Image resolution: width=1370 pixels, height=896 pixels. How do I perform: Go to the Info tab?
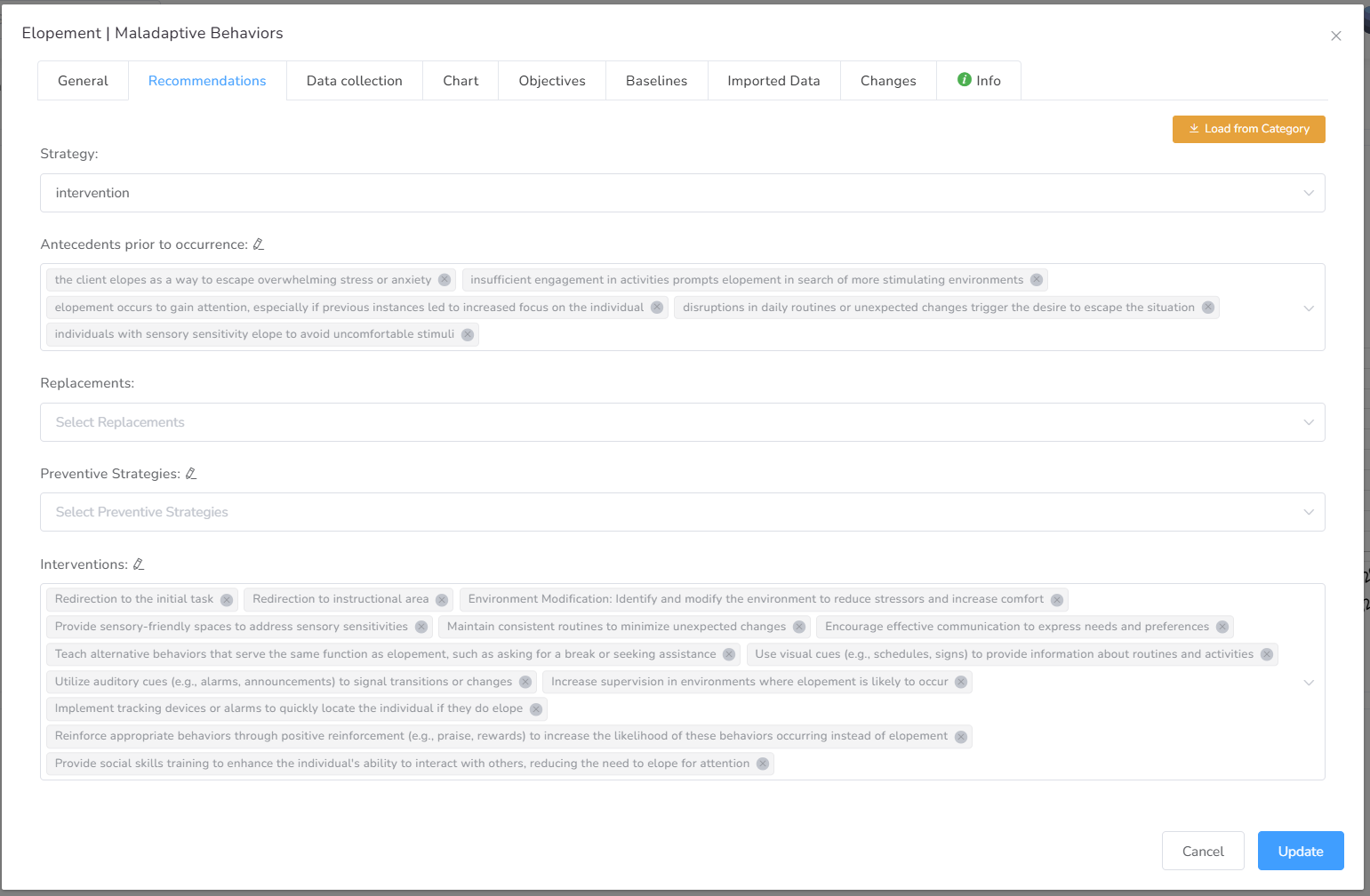[979, 81]
